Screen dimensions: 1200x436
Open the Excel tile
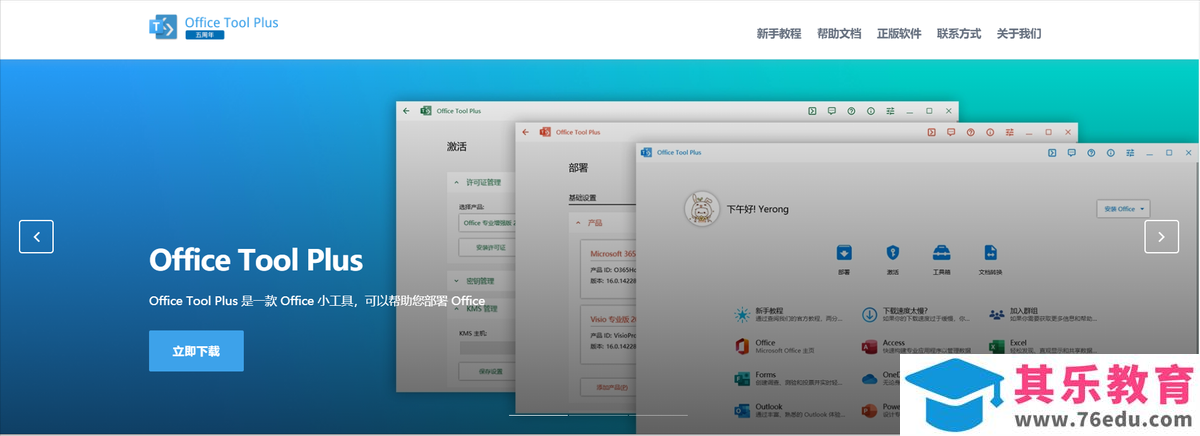pyautogui.click(x=1042, y=347)
